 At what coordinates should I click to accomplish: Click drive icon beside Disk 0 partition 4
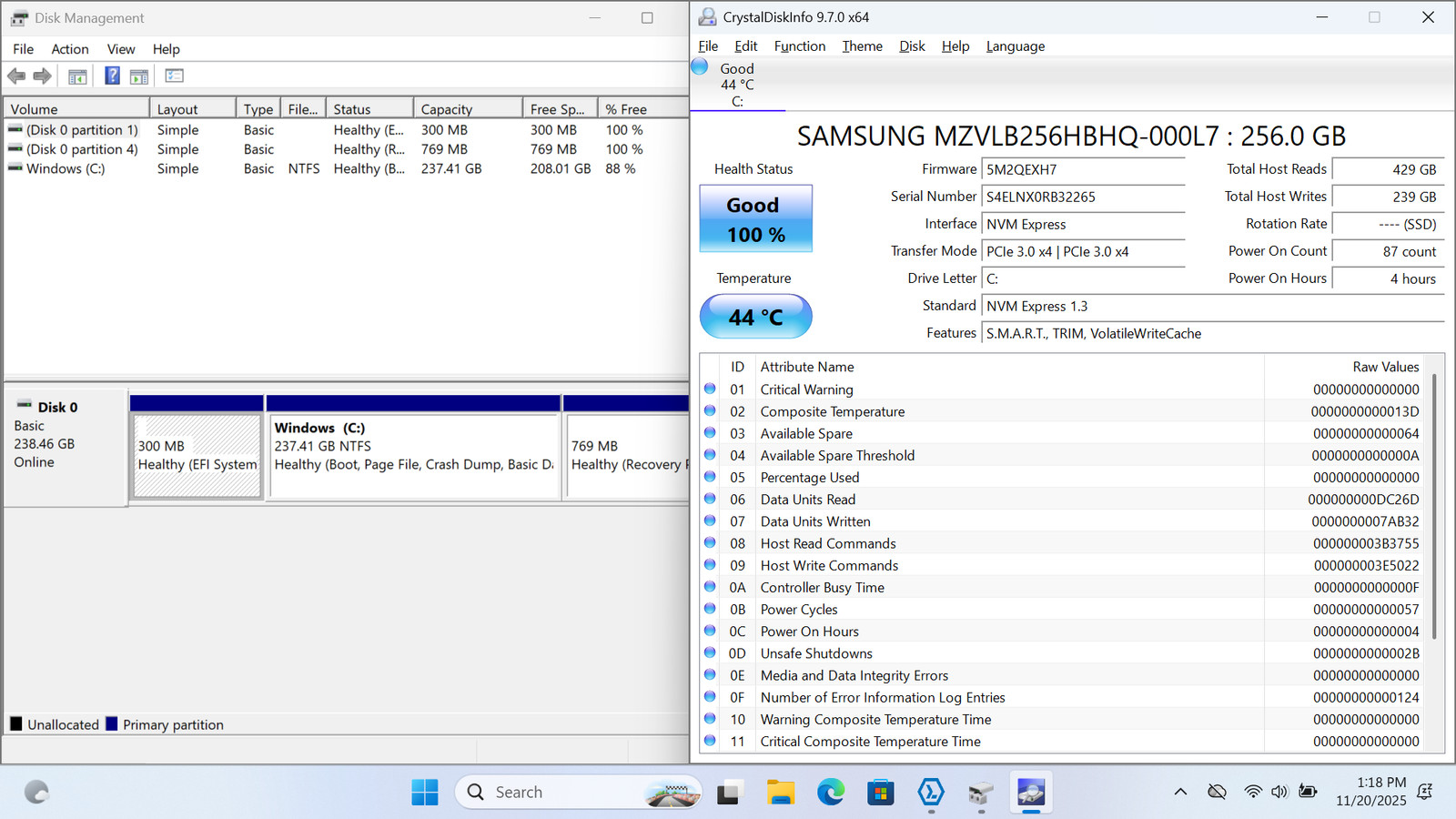15,148
